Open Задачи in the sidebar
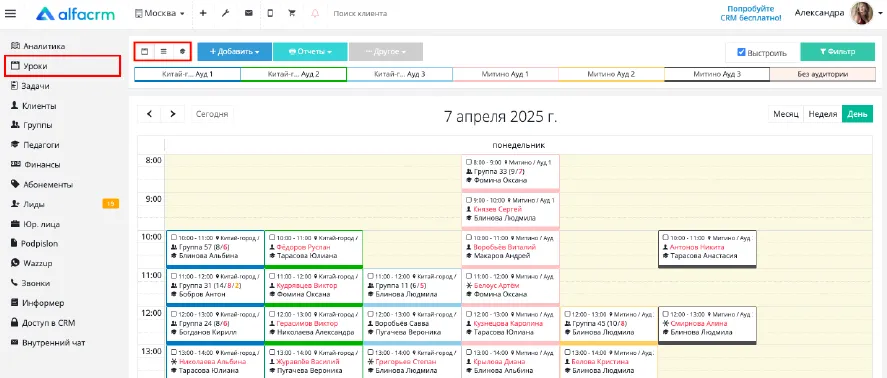Screen dimensions: 887x378 coord(31,86)
